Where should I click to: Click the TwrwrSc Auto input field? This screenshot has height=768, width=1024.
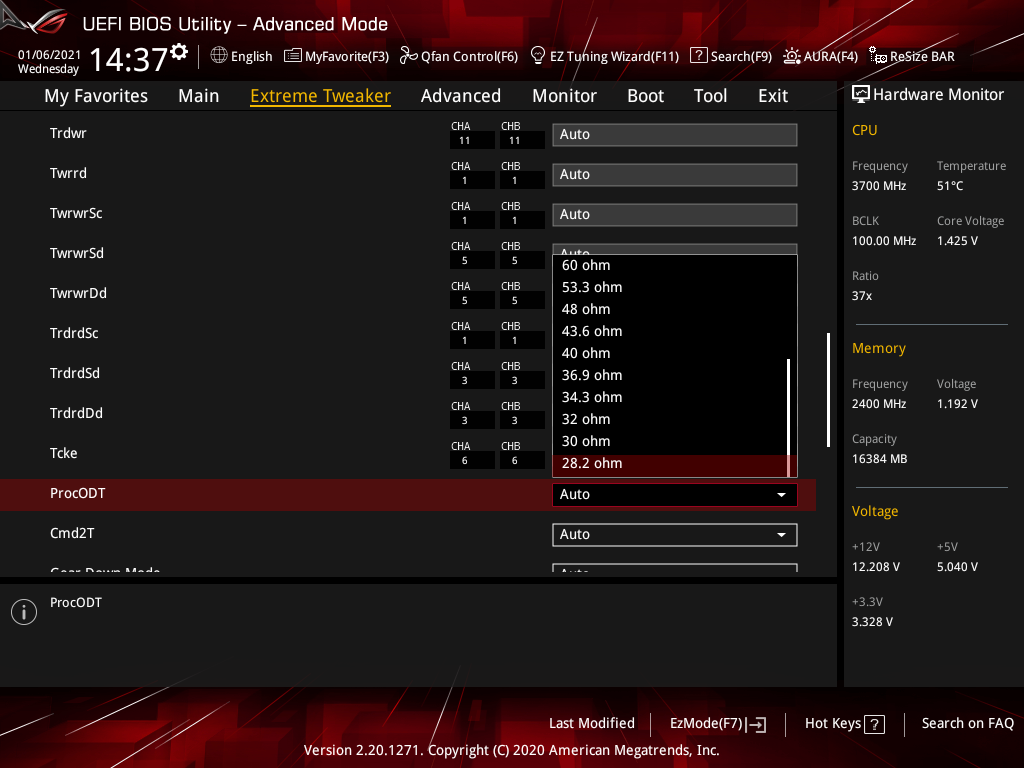point(675,214)
